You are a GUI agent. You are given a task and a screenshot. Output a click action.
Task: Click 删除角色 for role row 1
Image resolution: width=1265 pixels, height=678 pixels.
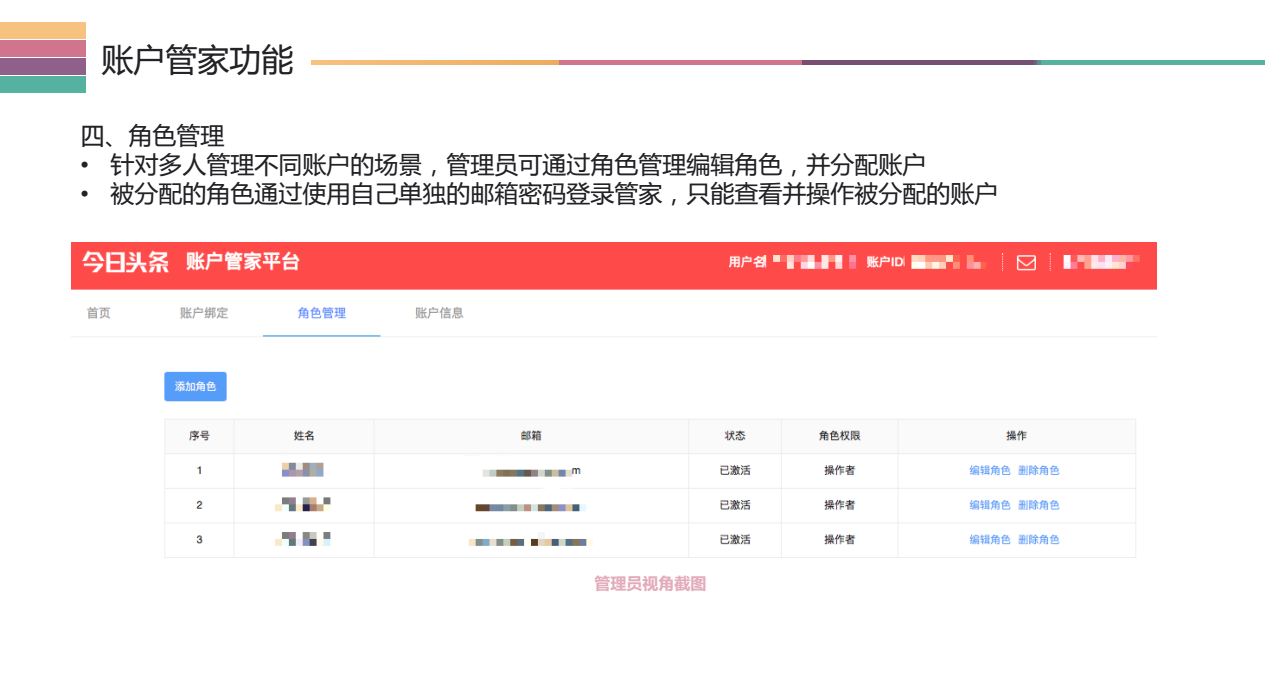coord(1038,470)
